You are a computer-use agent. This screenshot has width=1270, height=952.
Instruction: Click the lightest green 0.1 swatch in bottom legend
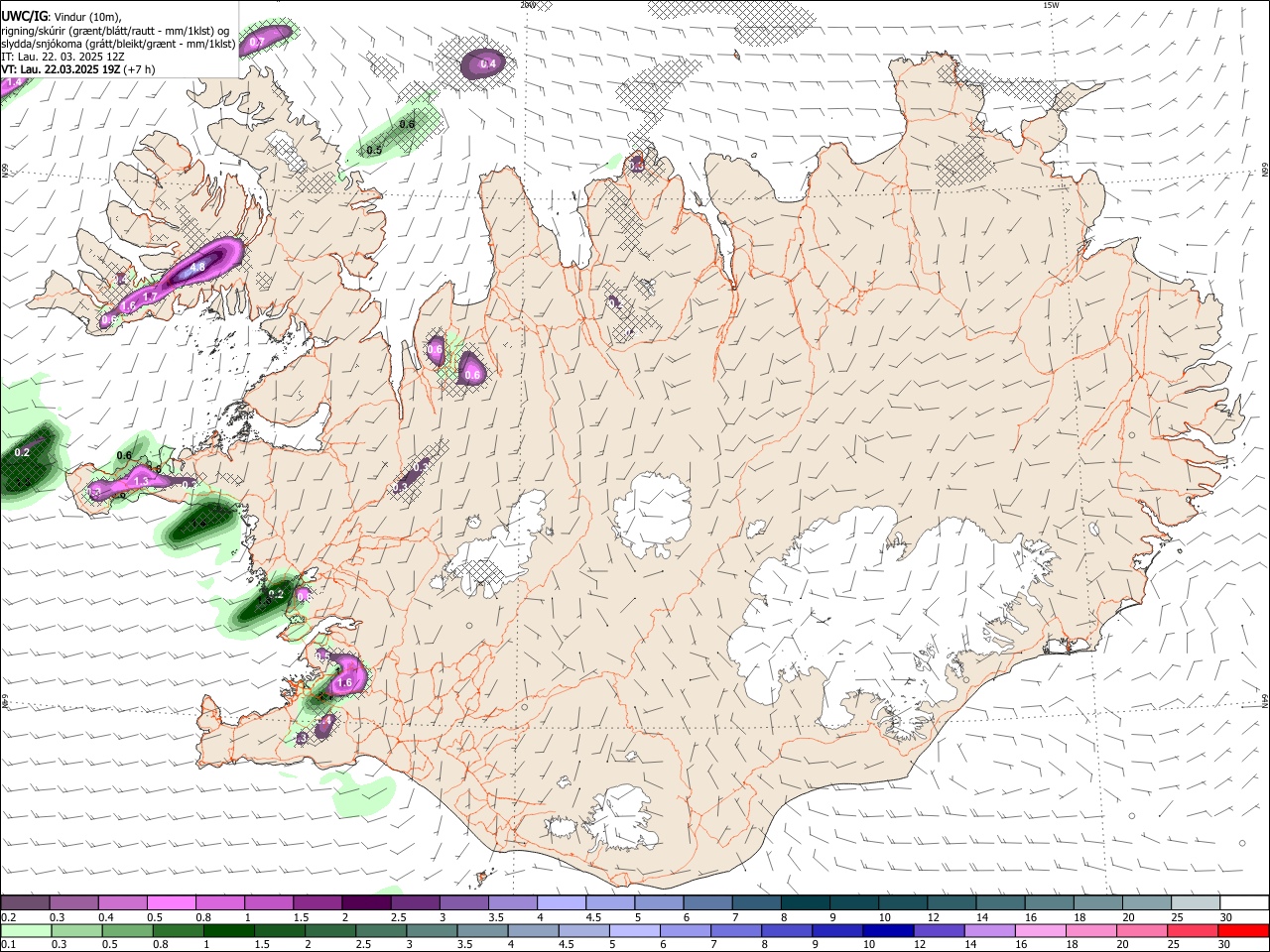25,930
